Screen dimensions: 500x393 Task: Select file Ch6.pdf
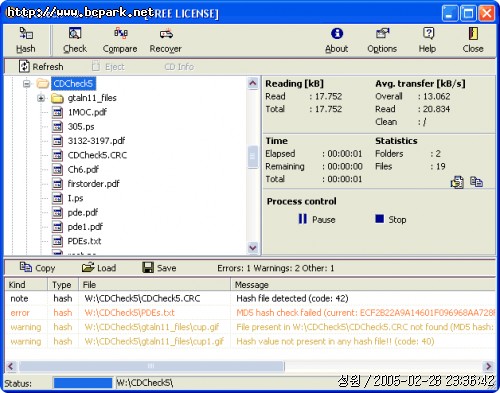(83, 170)
